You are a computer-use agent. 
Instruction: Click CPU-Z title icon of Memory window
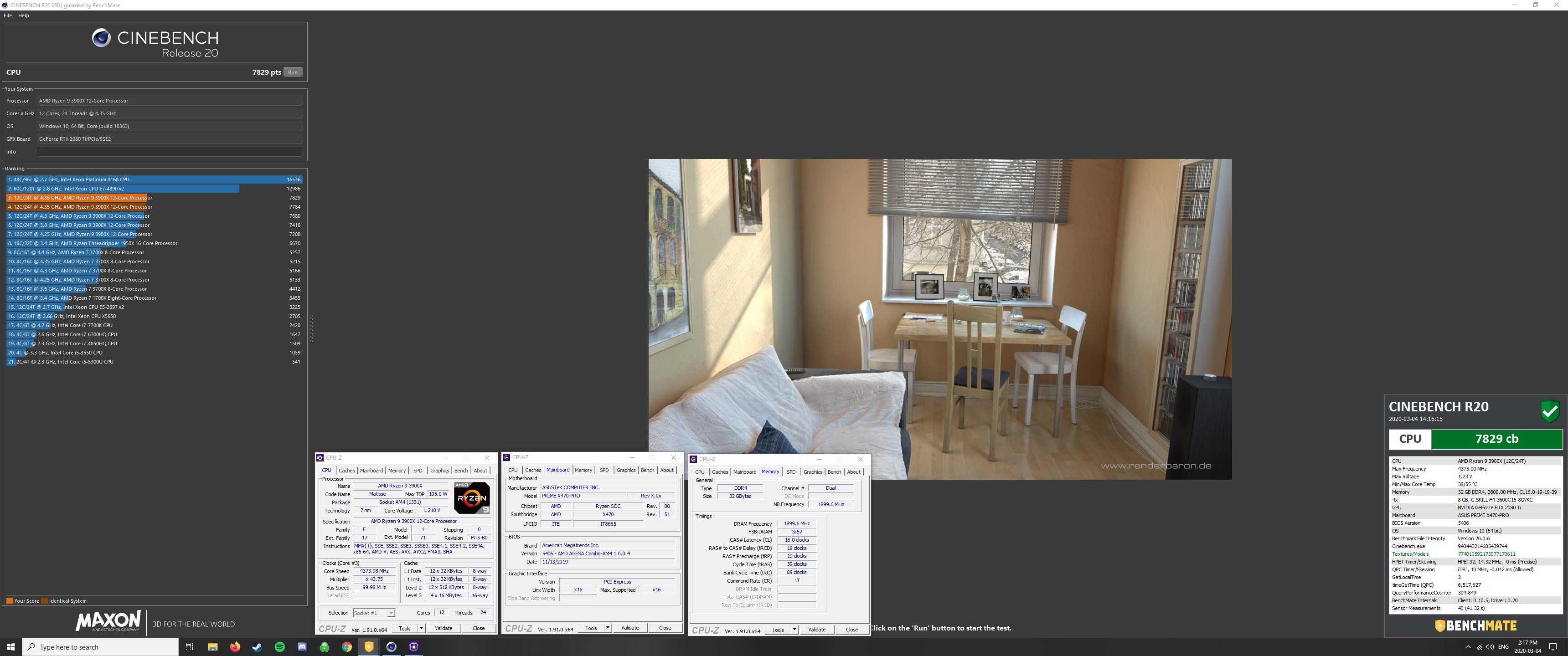click(693, 460)
